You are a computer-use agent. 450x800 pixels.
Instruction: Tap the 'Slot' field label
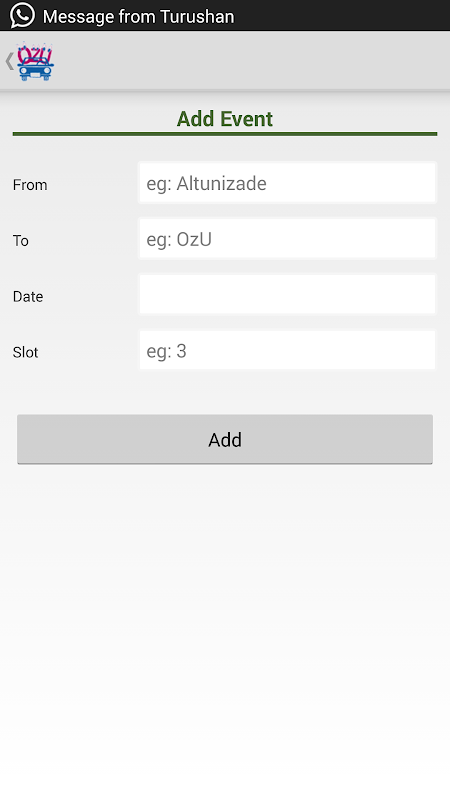coord(26,352)
